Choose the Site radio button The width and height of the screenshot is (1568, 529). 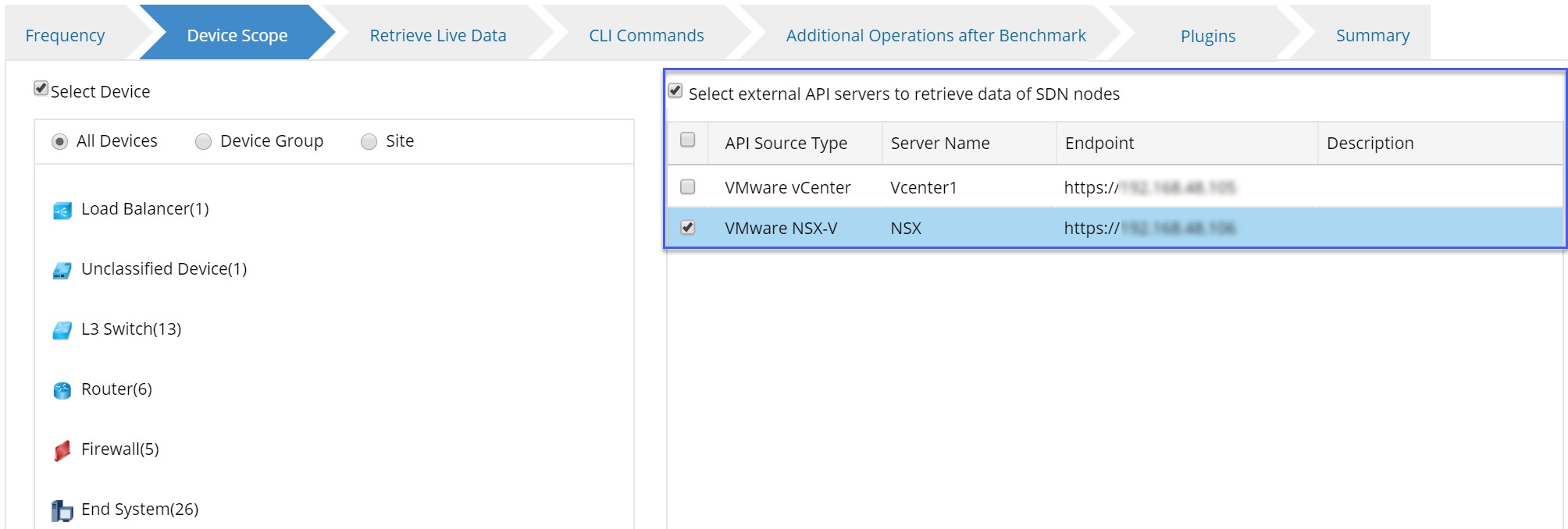tap(369, 142)
